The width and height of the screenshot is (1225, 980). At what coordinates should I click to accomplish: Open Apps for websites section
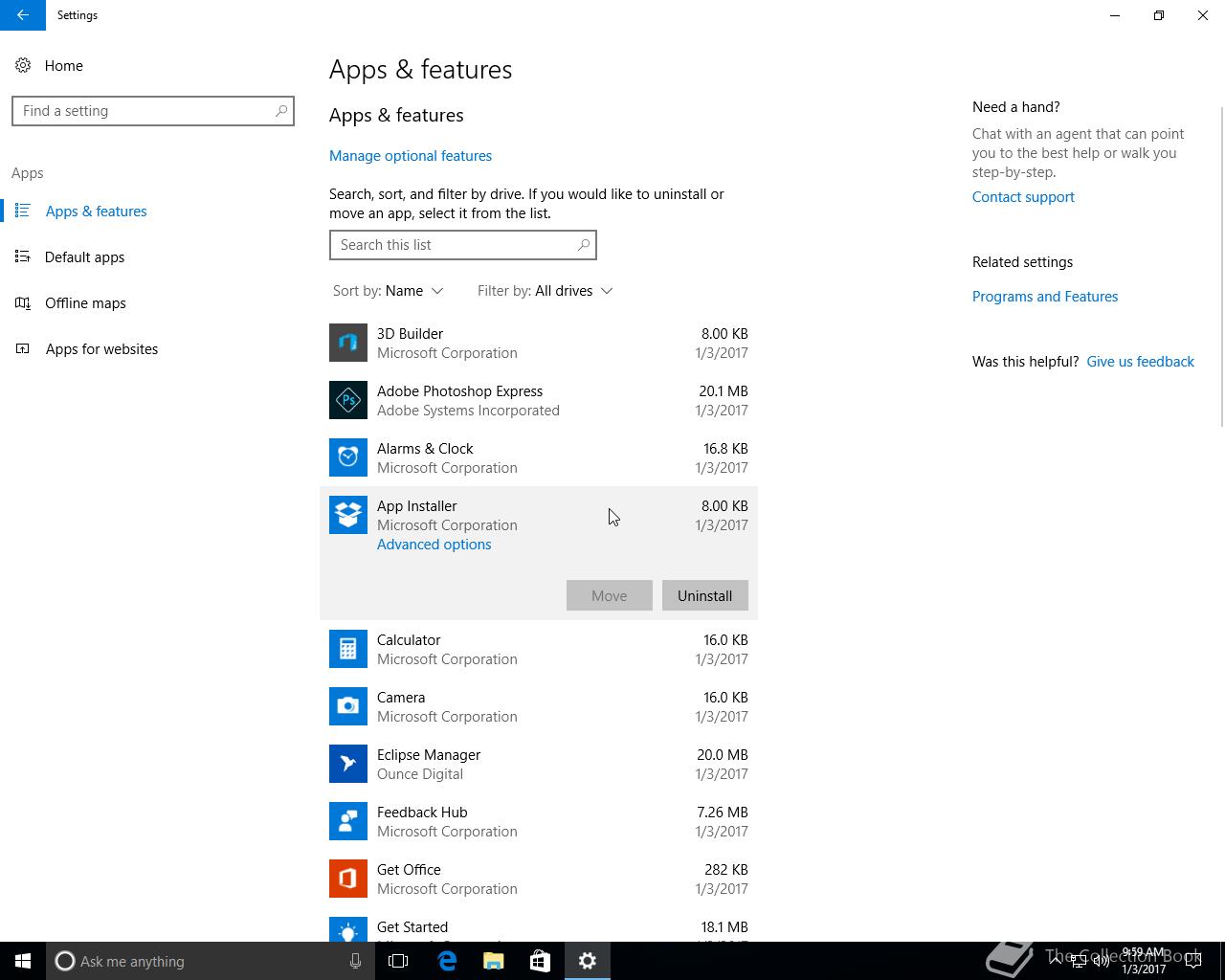101,349
